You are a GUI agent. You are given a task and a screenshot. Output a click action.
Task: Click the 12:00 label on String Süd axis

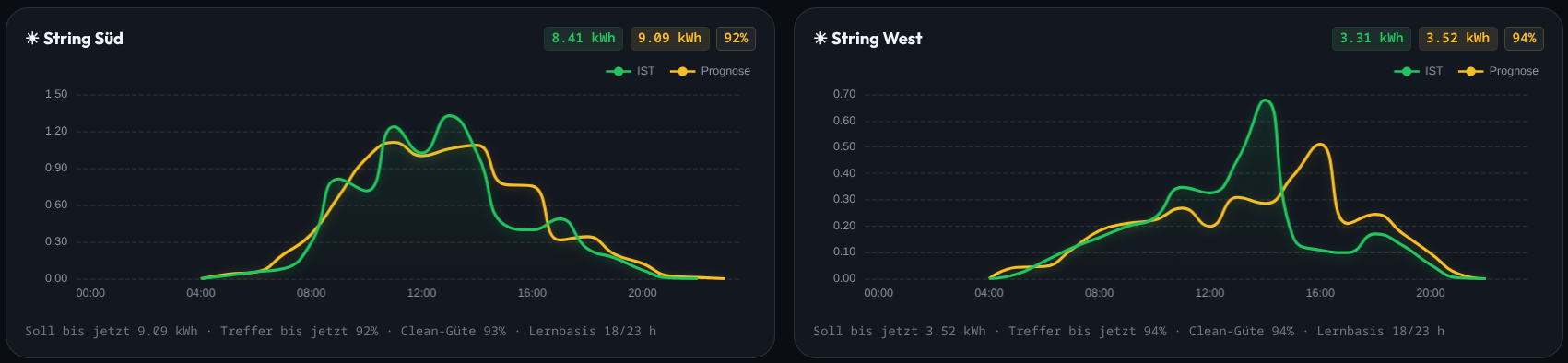421,293
